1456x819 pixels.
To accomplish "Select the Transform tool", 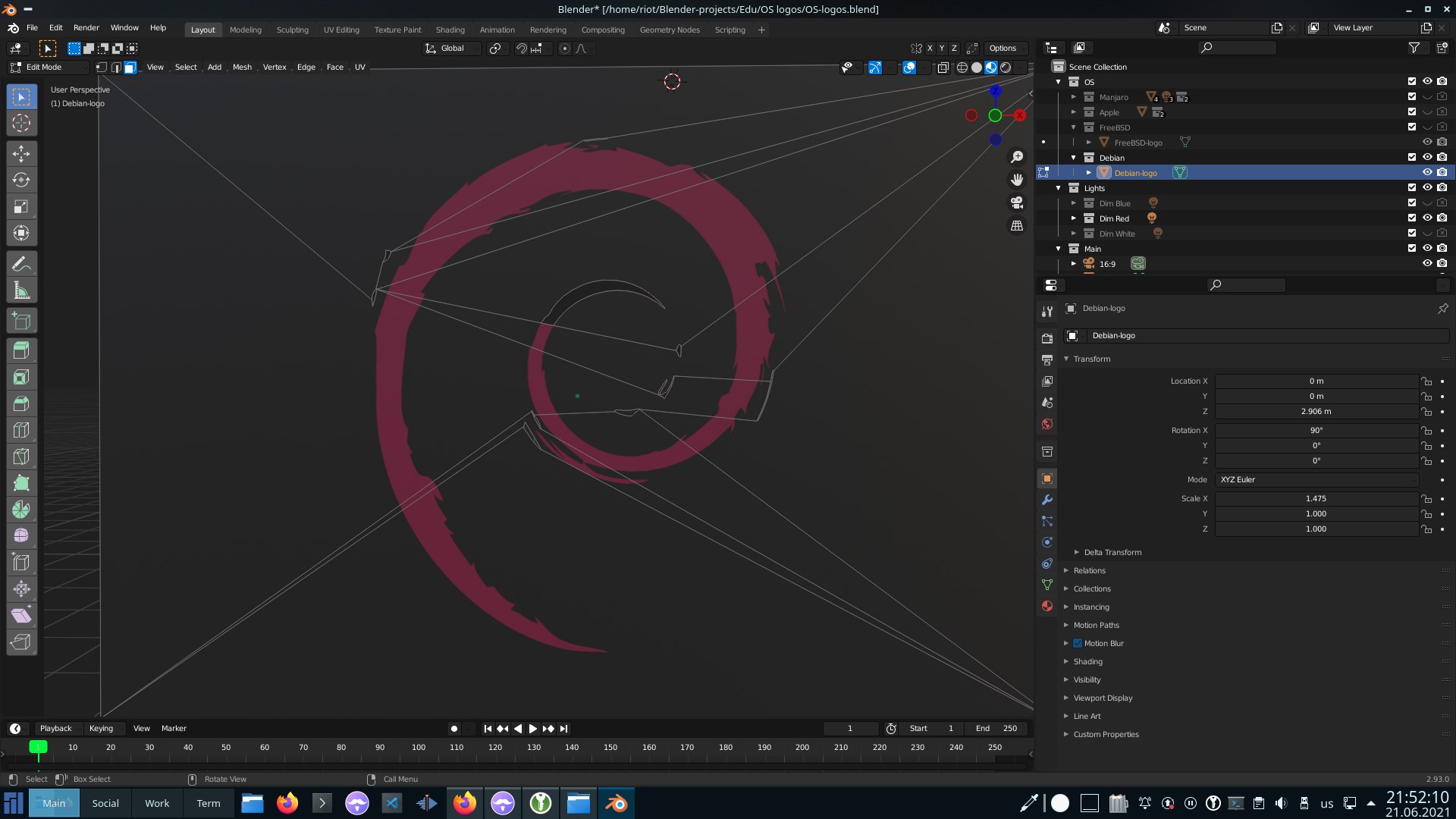I will click(x=21, y=234).
